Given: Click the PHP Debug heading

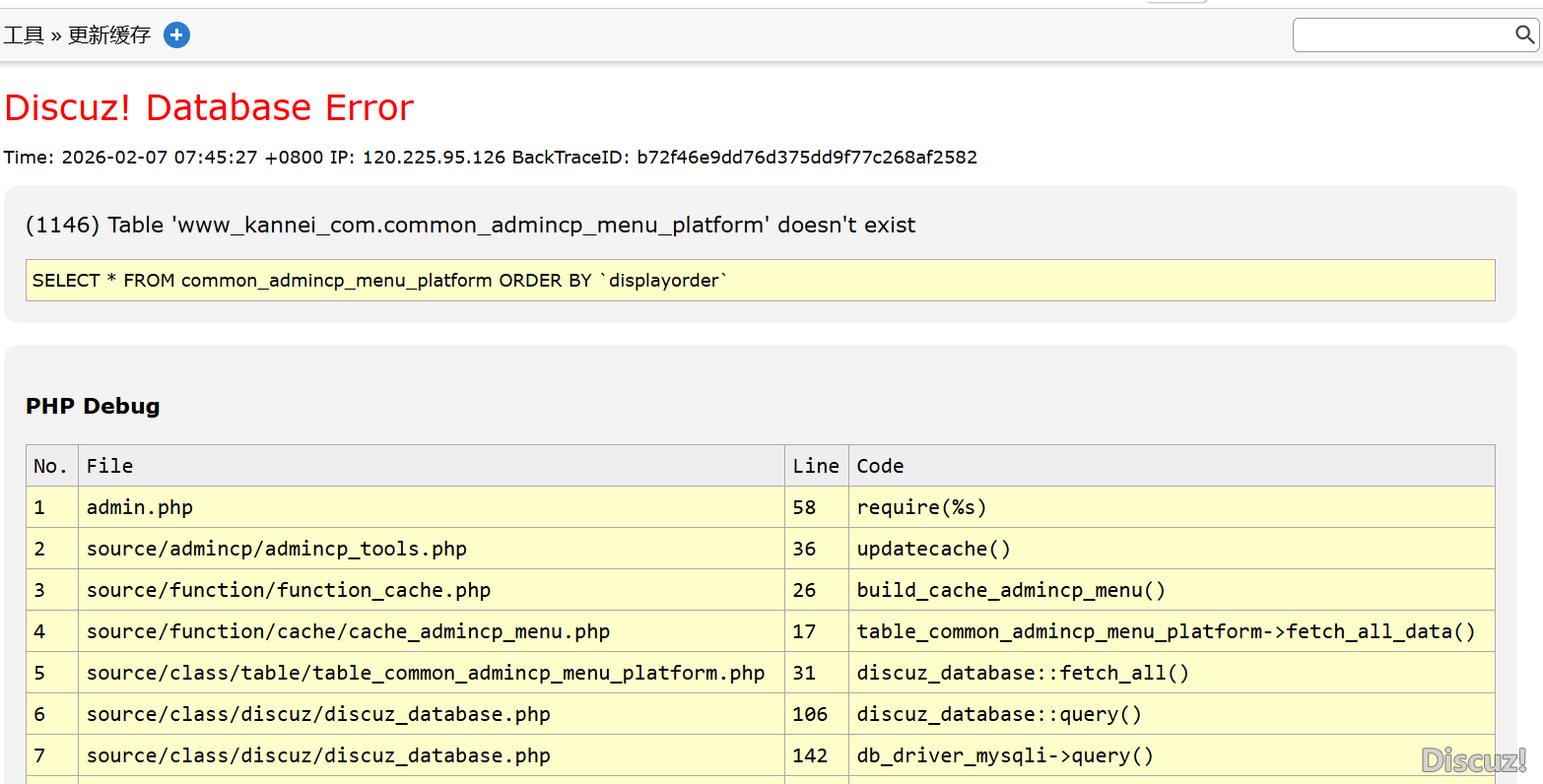Looking at the screenshot, I should tap(93, 407).
